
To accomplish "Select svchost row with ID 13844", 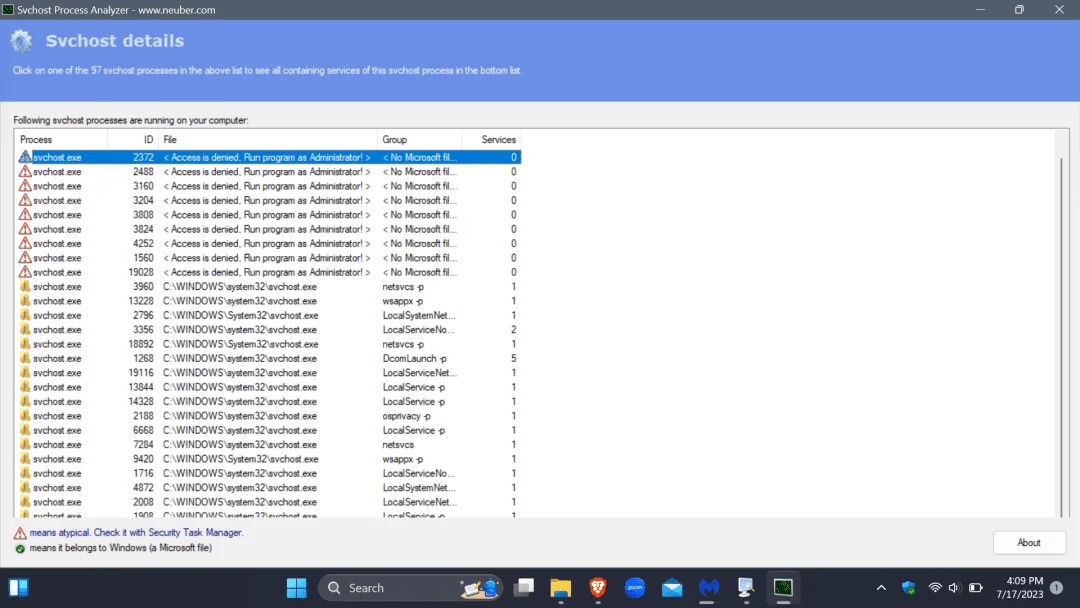I will click(268, 387).
